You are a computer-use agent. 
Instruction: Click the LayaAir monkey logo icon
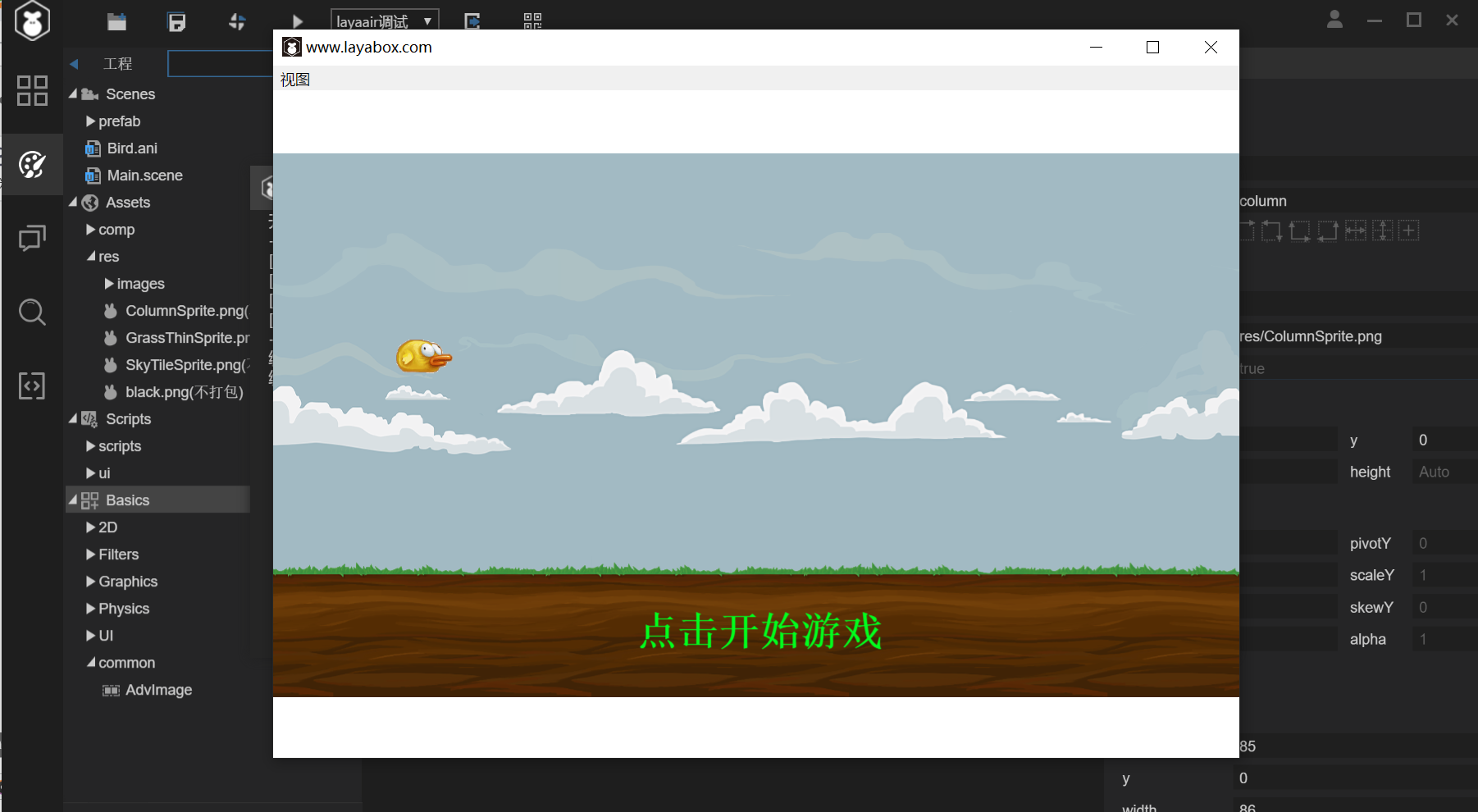point(32,21)
